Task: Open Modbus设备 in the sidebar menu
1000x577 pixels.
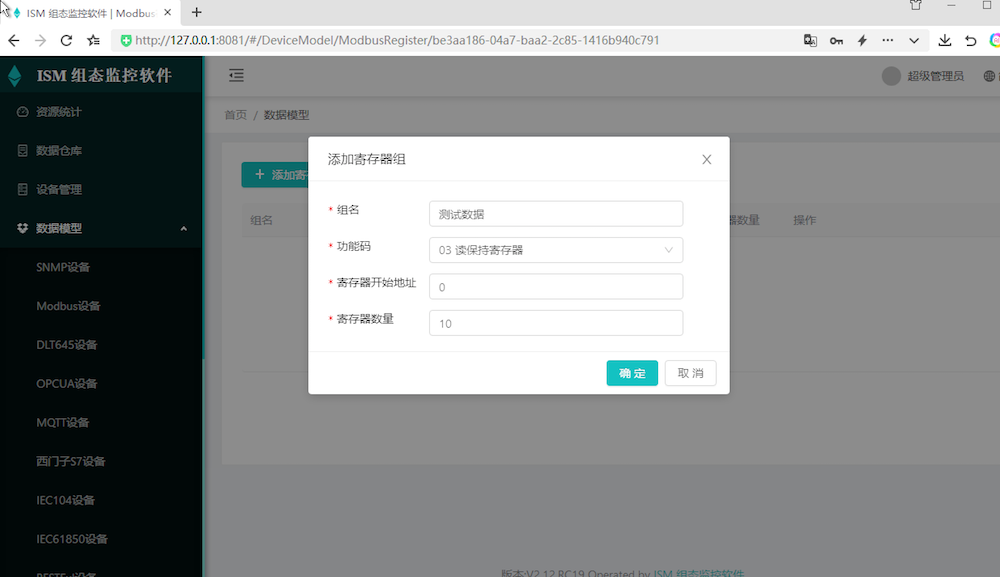Action: pos(68,306)
